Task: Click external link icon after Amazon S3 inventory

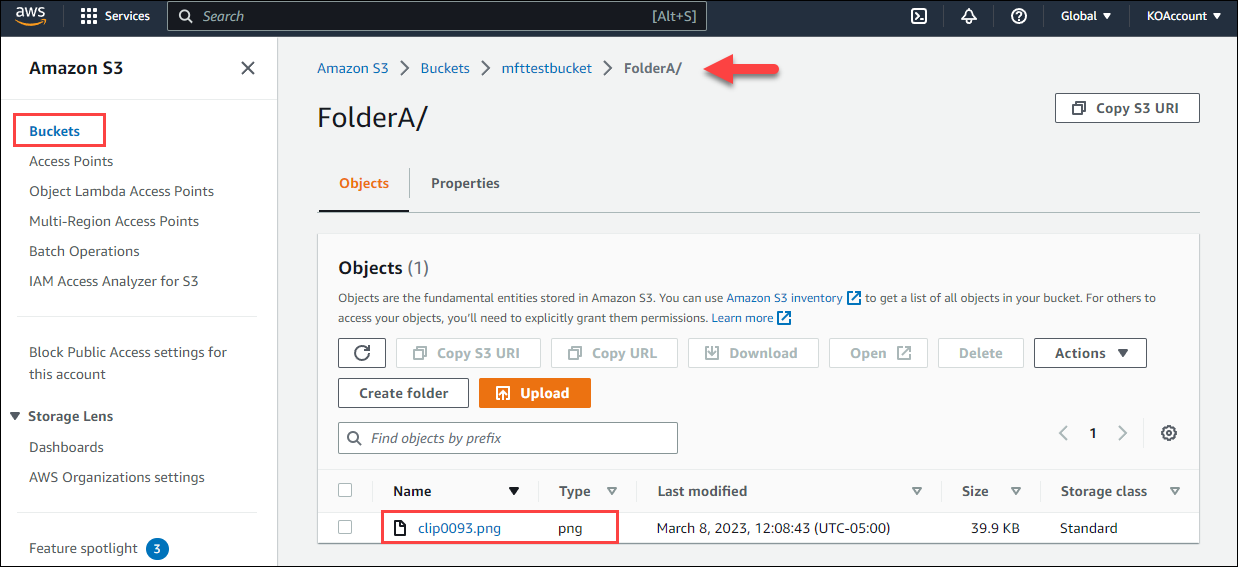Action: pyautogui.click(x=854, y=298)
